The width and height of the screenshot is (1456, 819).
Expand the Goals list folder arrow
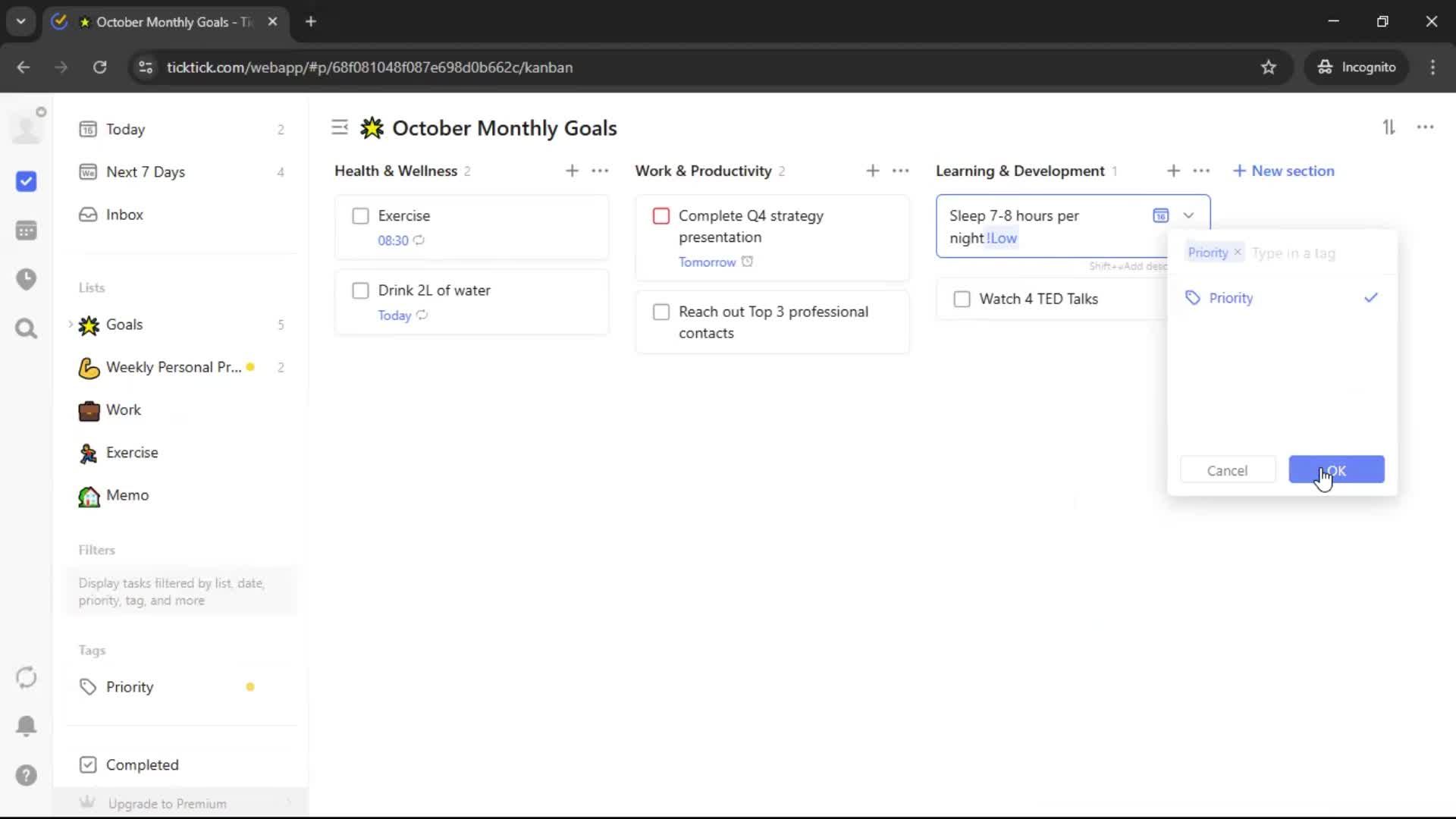71,325
